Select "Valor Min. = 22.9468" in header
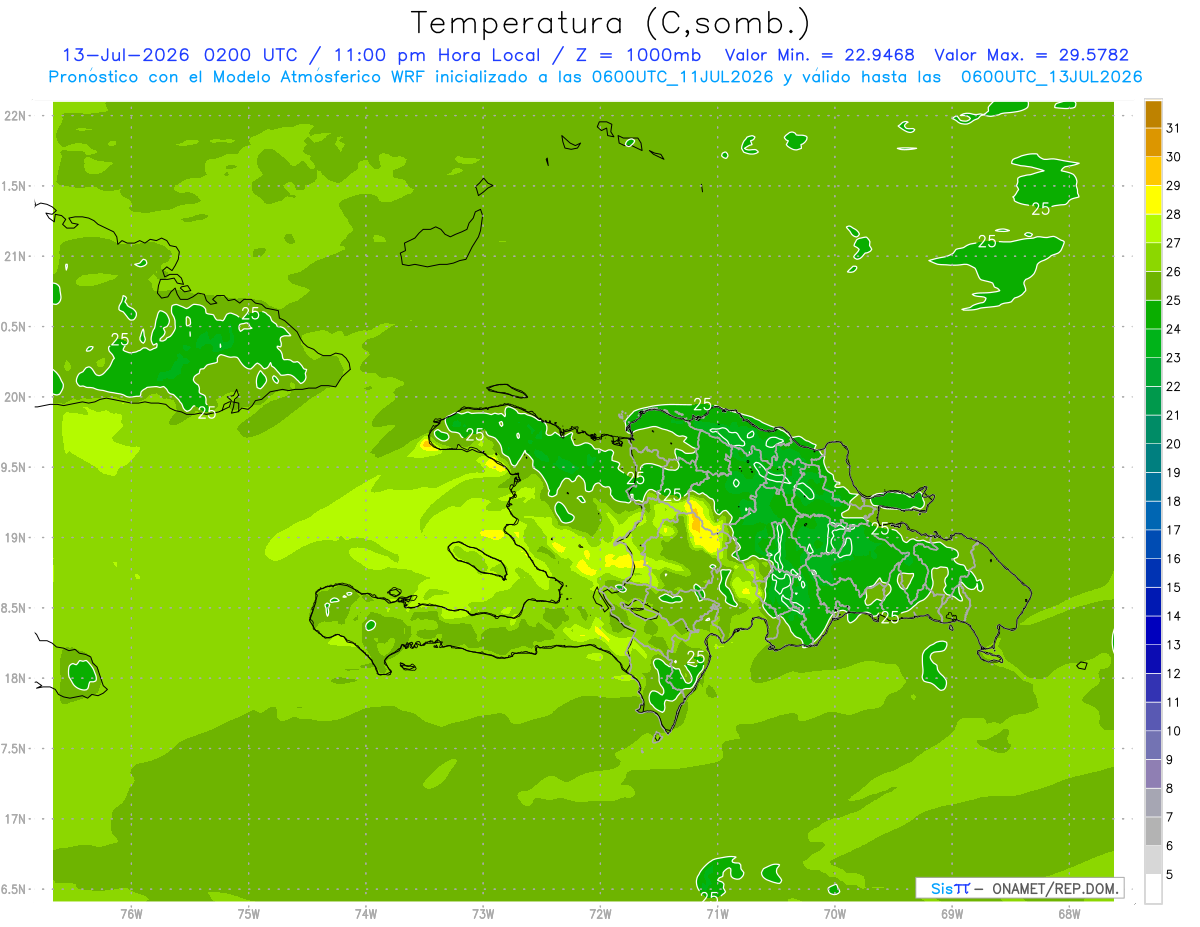This screenshot has height=927, width=1200. click(820, 55)
